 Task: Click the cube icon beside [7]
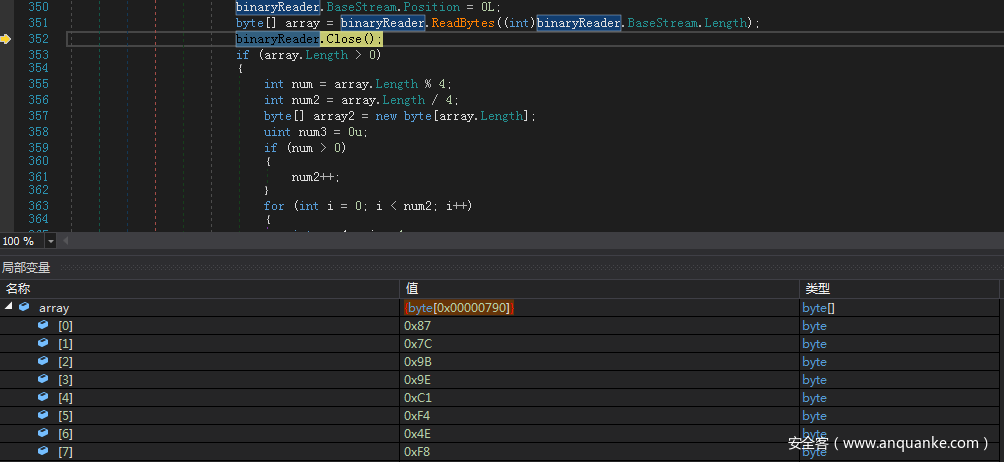(x=43, y=452)
